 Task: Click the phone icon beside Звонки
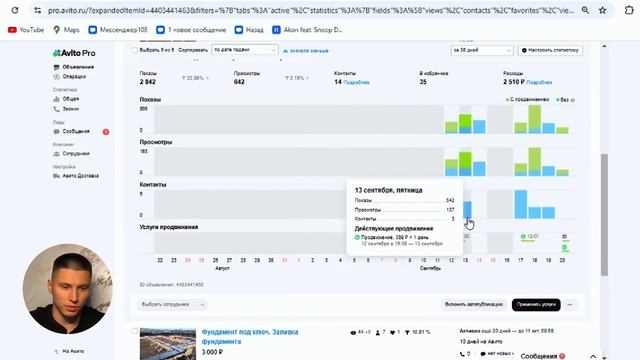(x=56, y=109)
